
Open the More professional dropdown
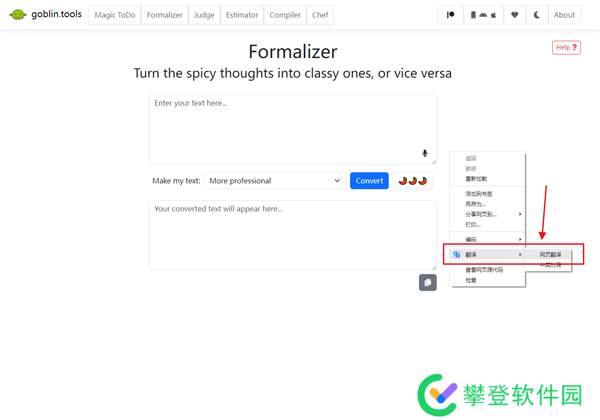275,181
